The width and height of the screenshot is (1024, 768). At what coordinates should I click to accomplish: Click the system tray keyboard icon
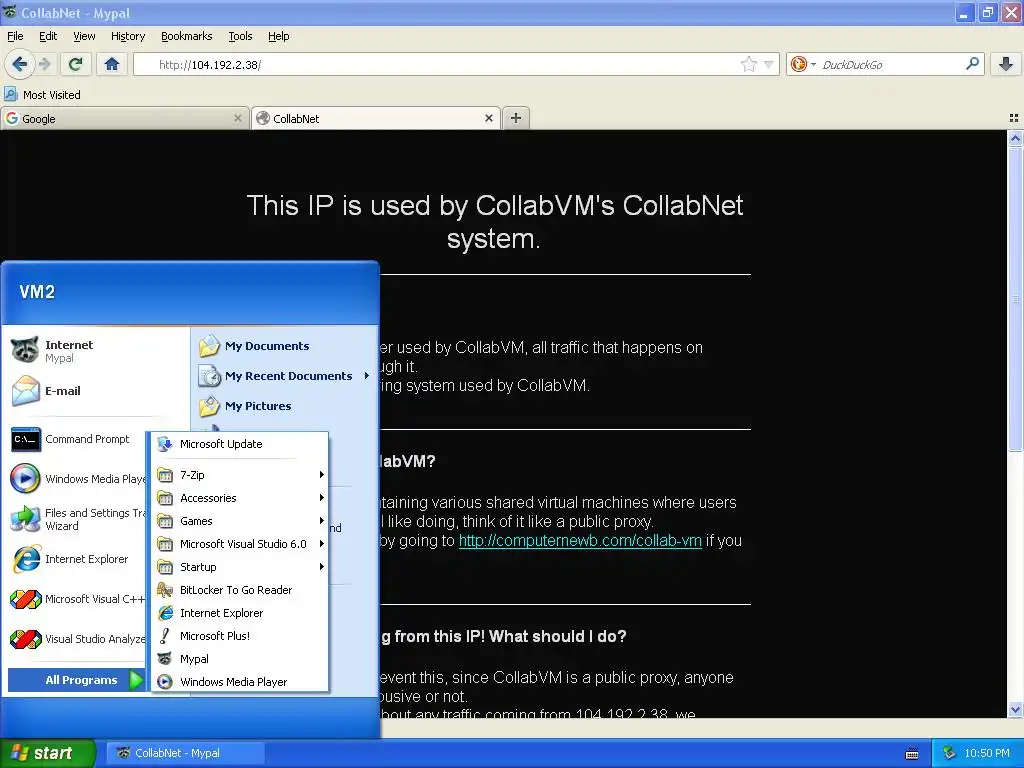pos(912,754)
